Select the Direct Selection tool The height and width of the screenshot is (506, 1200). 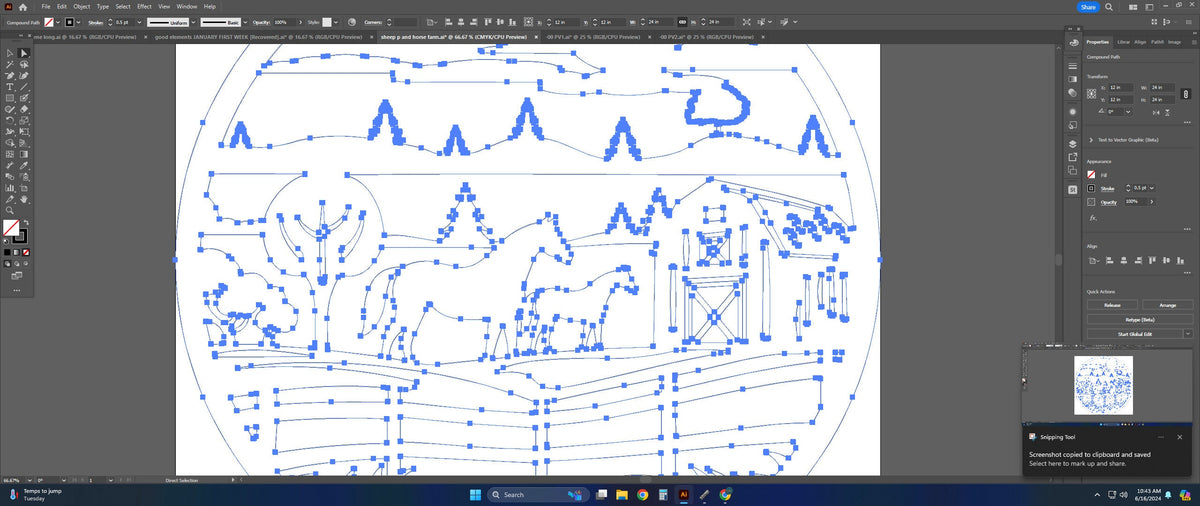[x=23, y=52]
